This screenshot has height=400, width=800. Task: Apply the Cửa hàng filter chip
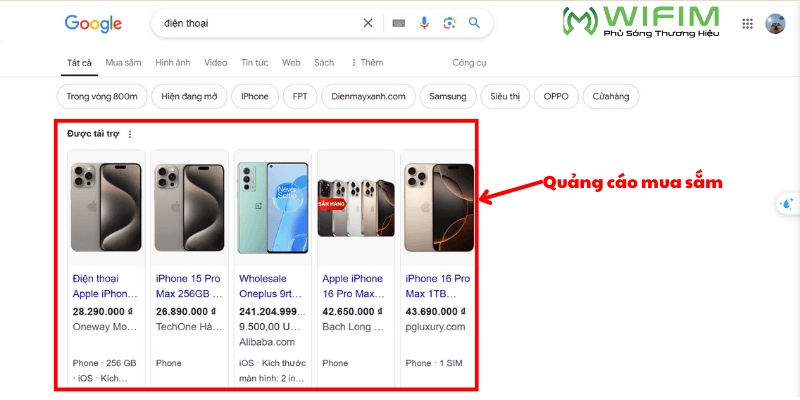[x=611, y=96]
